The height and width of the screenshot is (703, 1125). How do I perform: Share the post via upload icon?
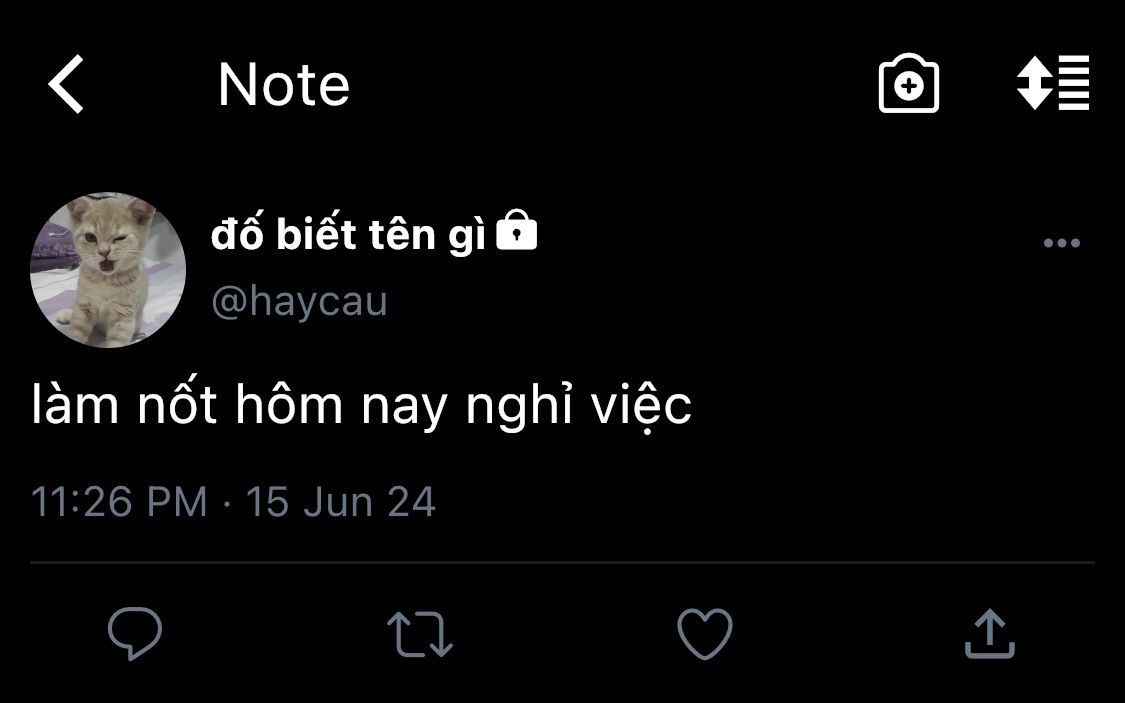990,634
